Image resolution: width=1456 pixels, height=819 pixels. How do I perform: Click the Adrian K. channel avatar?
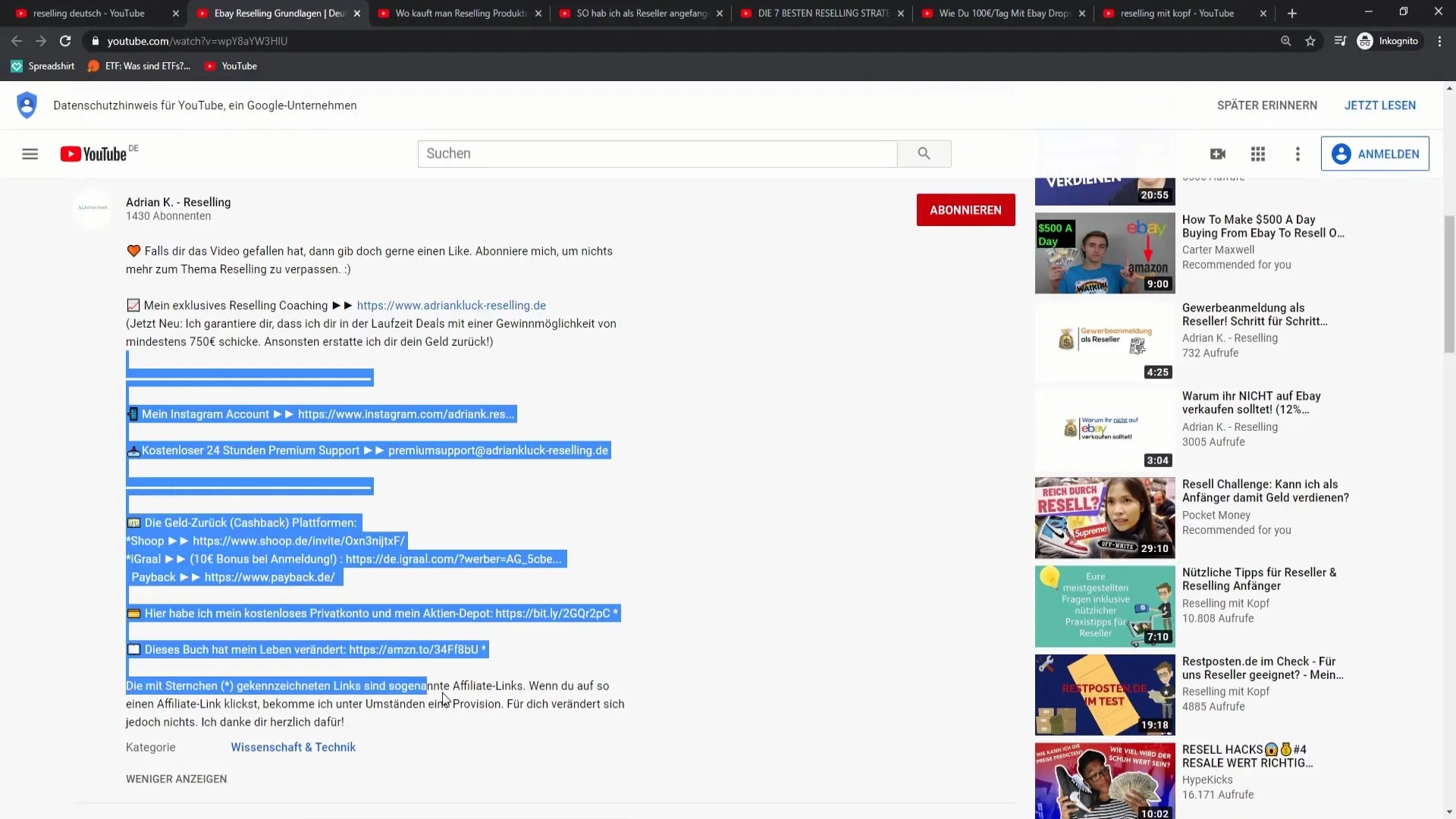click(x=93, y=208)
